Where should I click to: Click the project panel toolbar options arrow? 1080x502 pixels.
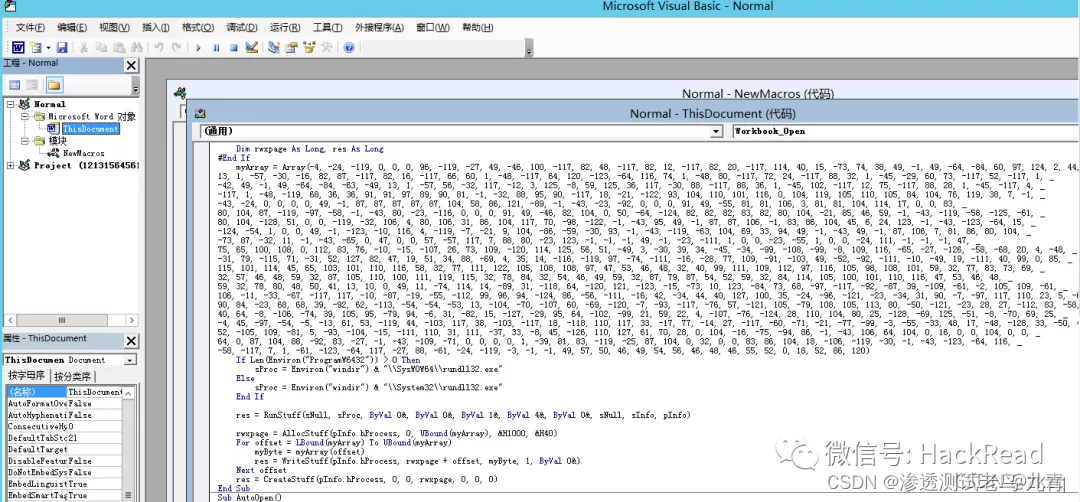(x=135, y=87)
